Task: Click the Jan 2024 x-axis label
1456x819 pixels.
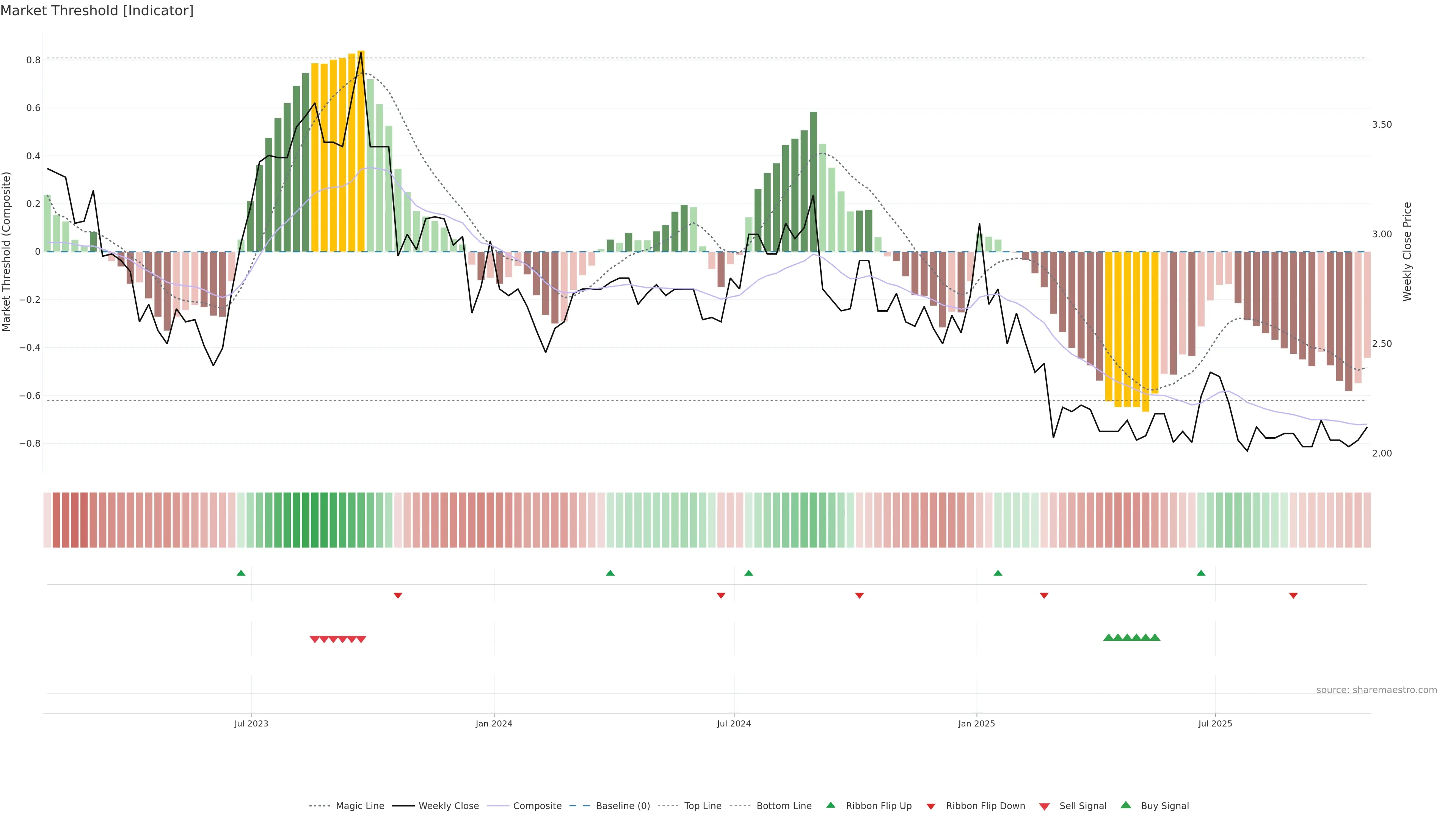Action: pos(493,723)
